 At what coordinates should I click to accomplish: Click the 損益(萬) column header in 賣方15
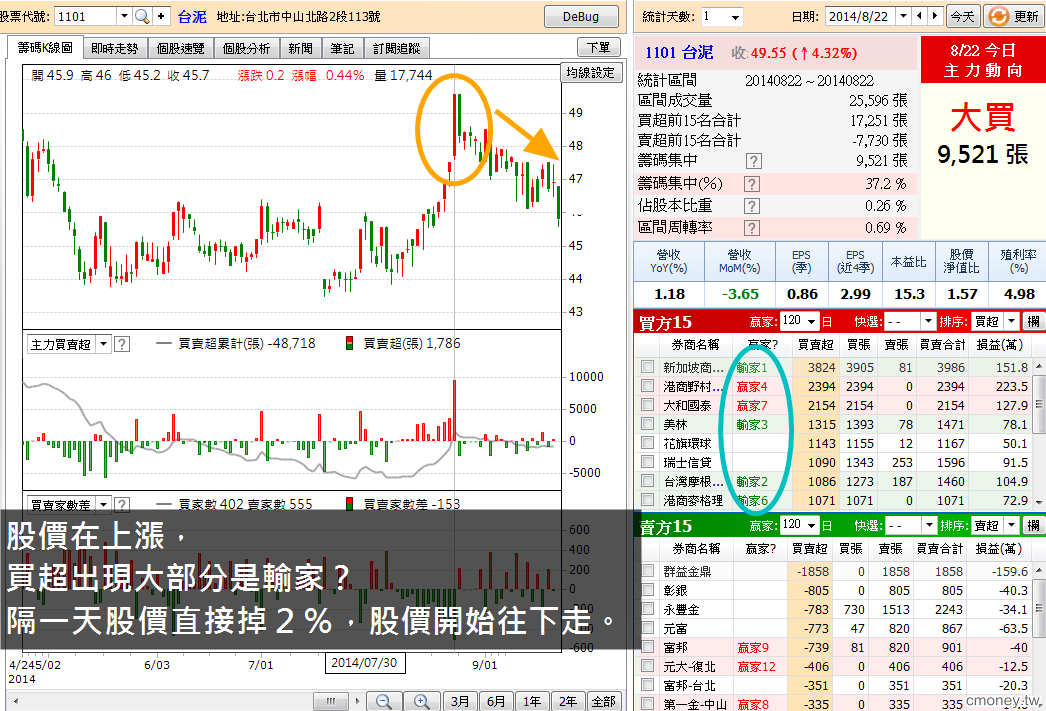point(999,548)
